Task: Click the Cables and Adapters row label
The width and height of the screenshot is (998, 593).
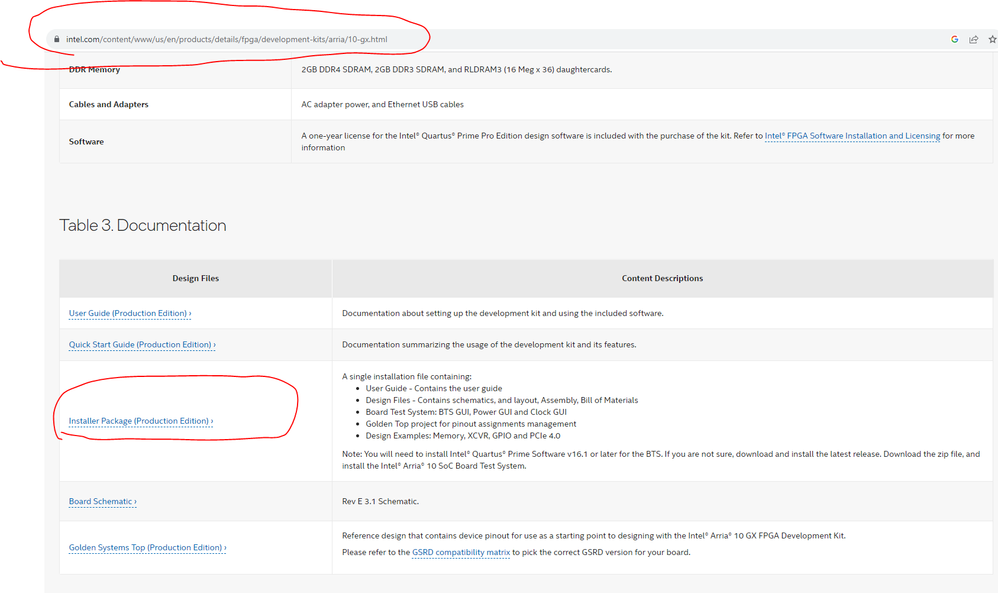Action: [108, 104]
